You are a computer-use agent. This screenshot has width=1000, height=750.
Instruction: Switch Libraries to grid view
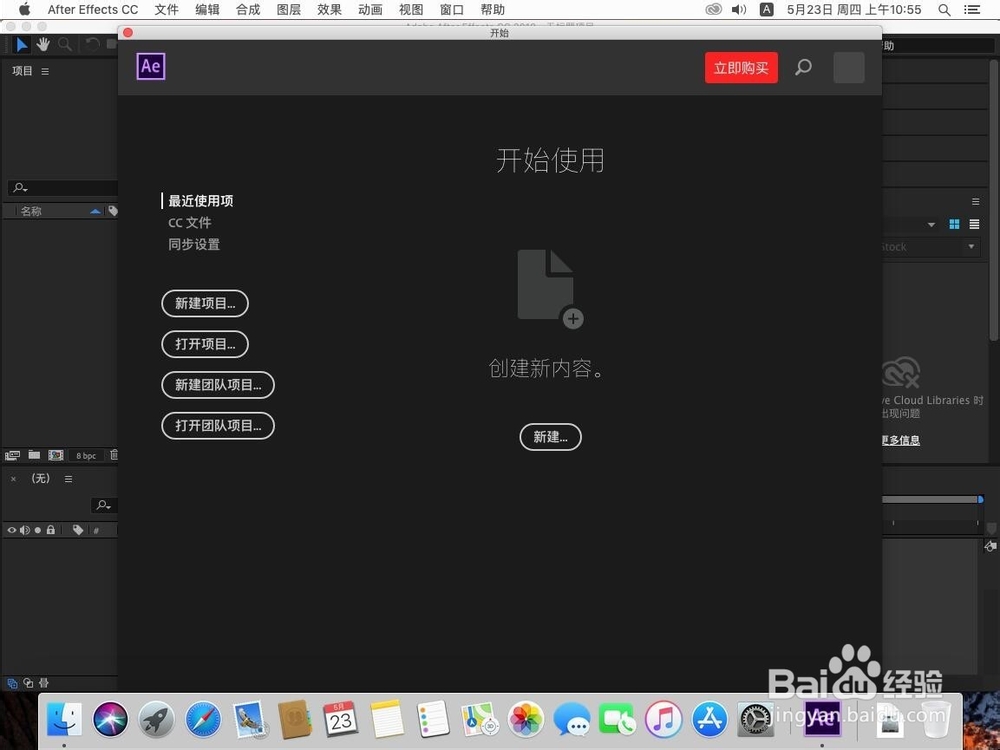(954, 224)
